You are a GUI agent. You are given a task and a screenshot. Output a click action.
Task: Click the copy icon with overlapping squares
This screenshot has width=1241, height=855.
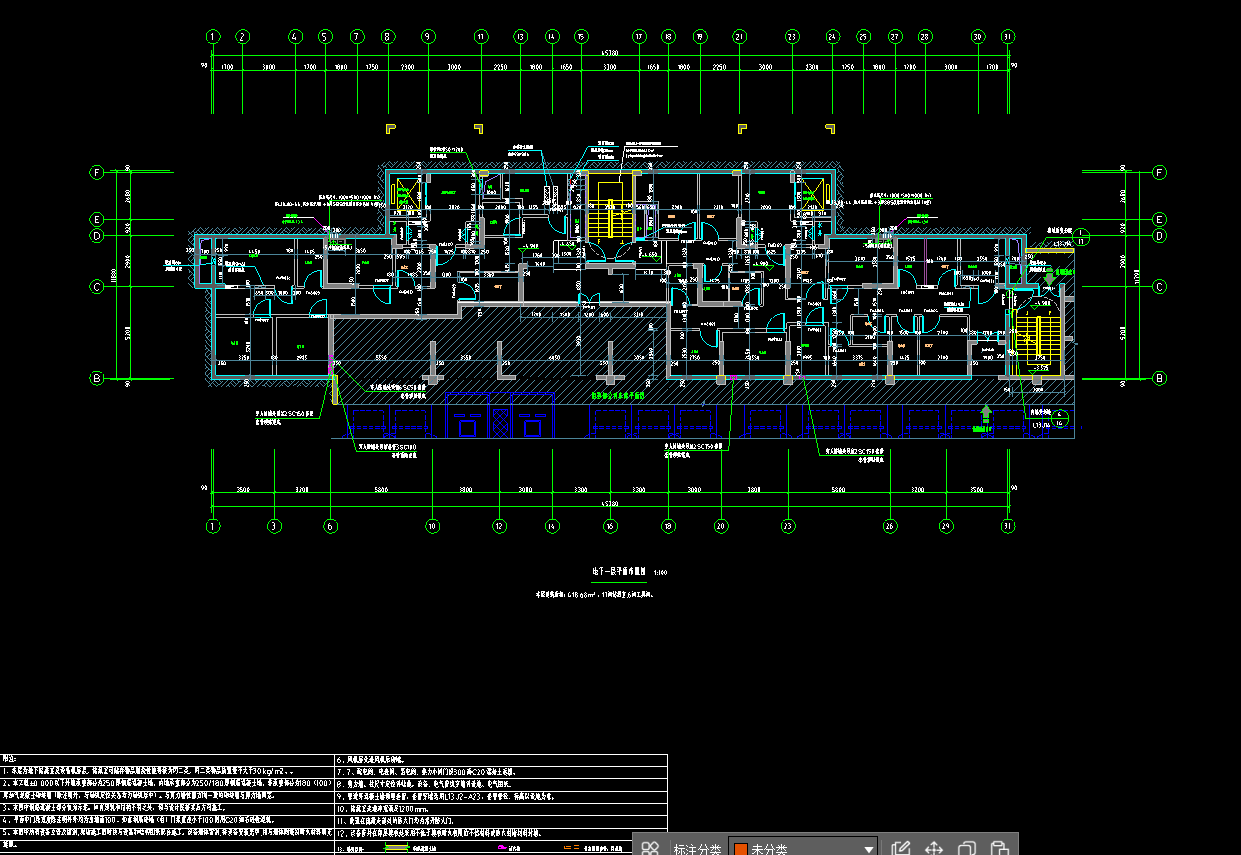[967, 848]
